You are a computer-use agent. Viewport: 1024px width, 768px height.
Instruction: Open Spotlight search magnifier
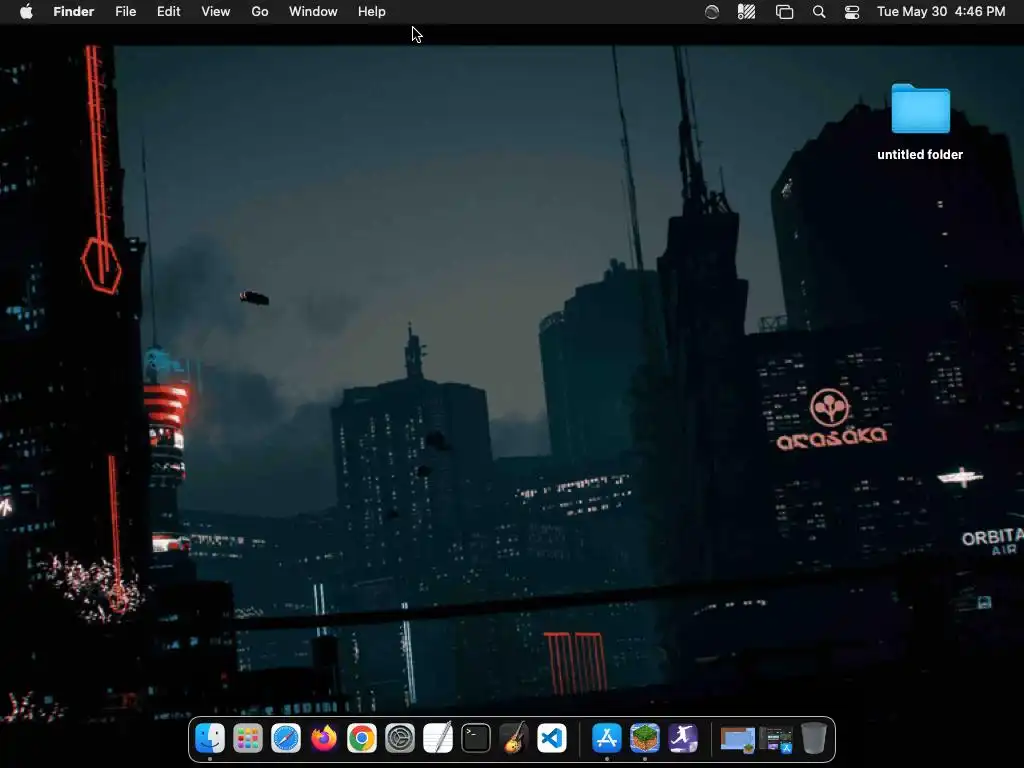[x=819, y=12]
